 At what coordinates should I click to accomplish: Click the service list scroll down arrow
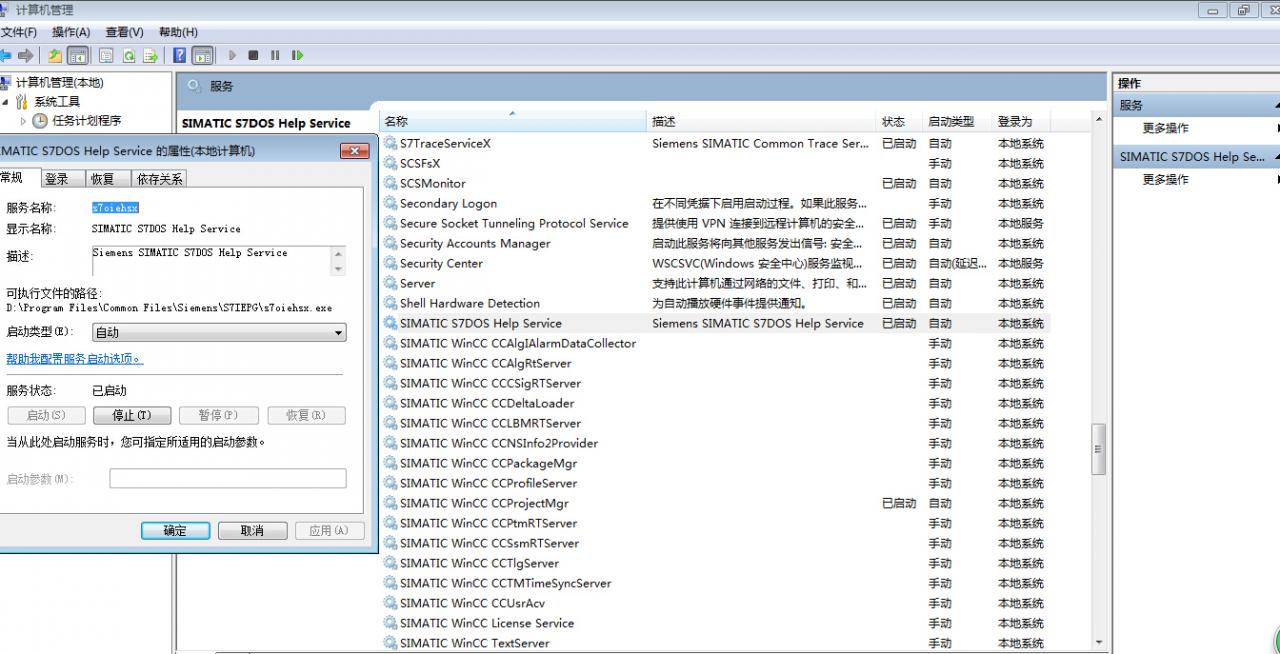coord(1098,643)
